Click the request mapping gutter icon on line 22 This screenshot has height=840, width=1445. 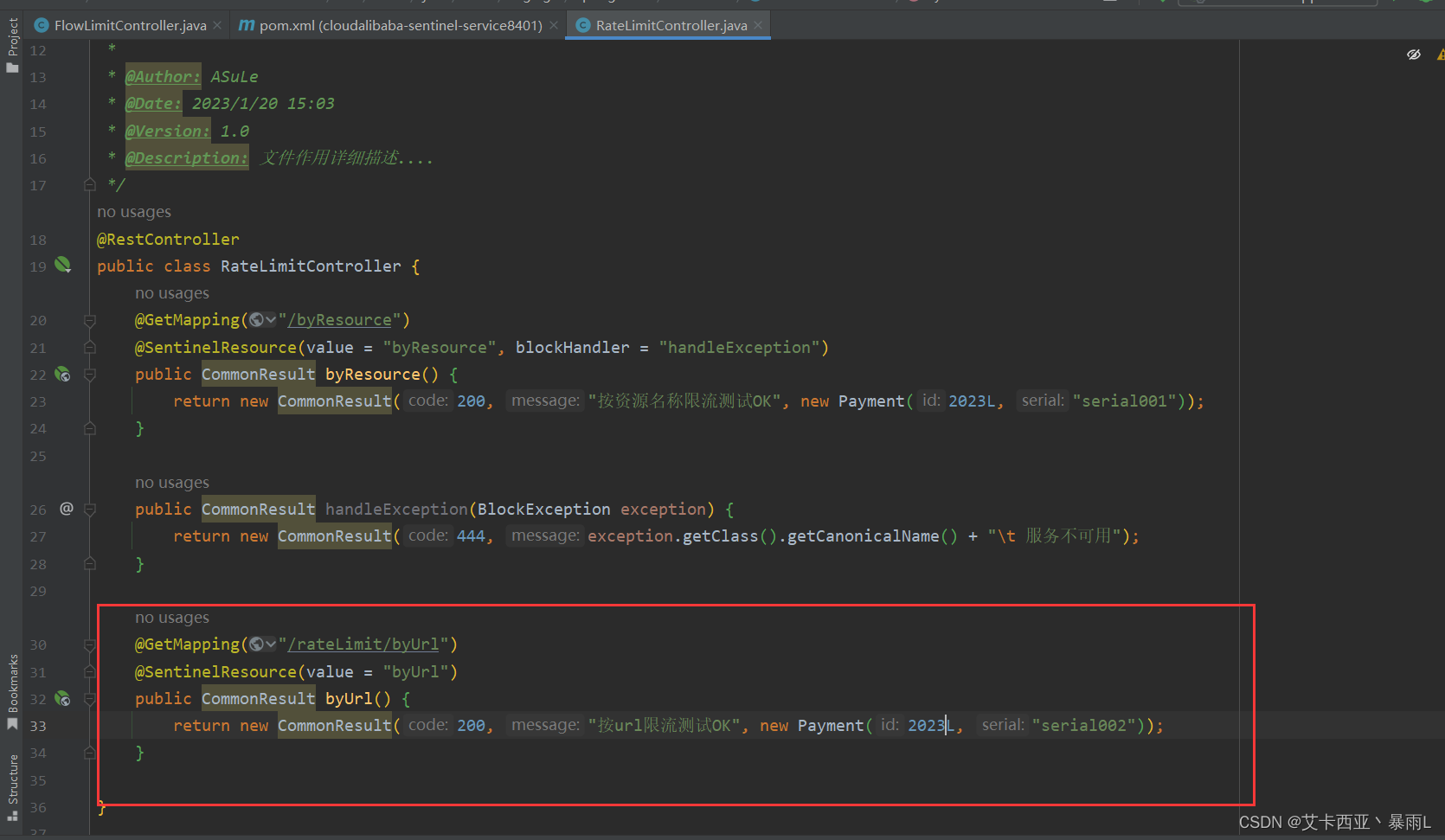(x=62, y=374)
